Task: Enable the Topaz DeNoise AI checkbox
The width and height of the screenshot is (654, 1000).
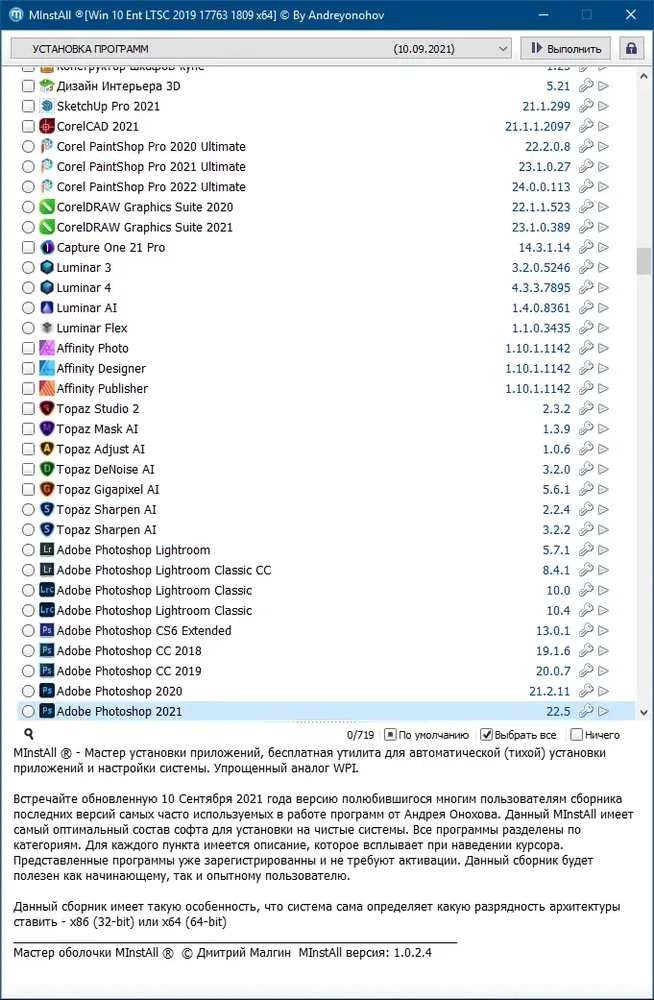Action: [x=28, y=469]
